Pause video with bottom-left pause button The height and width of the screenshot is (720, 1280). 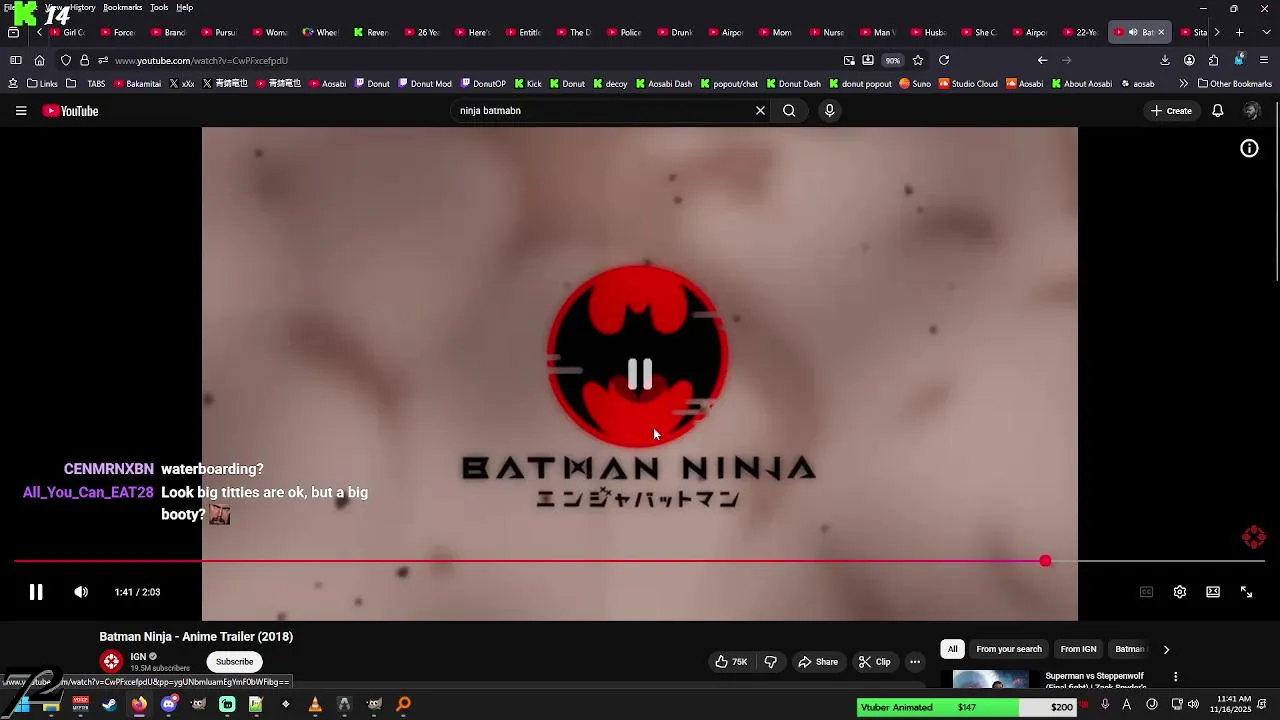tap(36, 592)
